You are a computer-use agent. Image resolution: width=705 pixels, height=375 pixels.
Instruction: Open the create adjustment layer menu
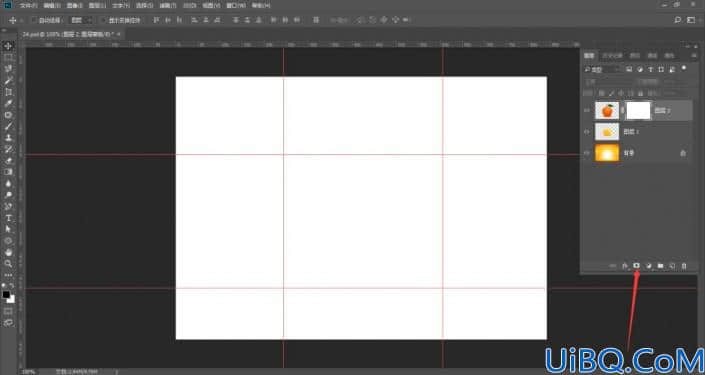649,266
